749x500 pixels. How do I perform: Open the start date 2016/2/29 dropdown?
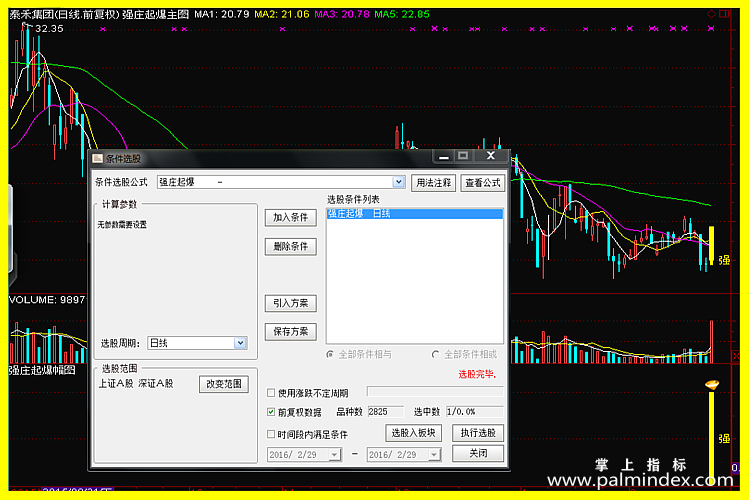(335, 455)
